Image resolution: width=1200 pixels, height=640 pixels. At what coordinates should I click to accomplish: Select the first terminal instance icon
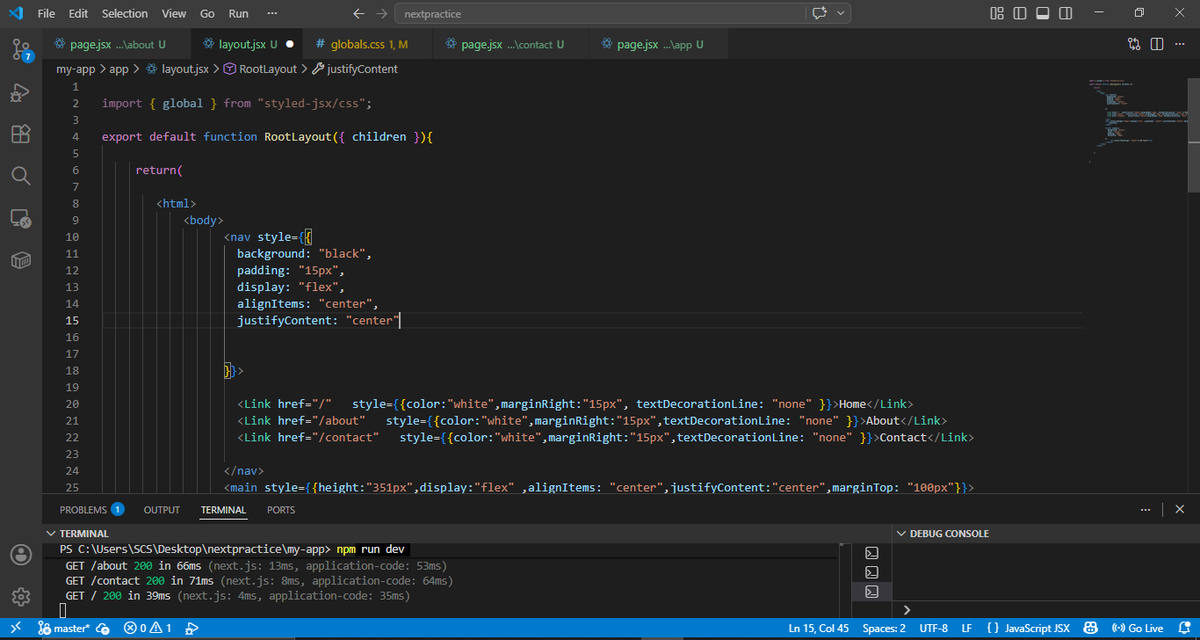click(x=871, y=553)
